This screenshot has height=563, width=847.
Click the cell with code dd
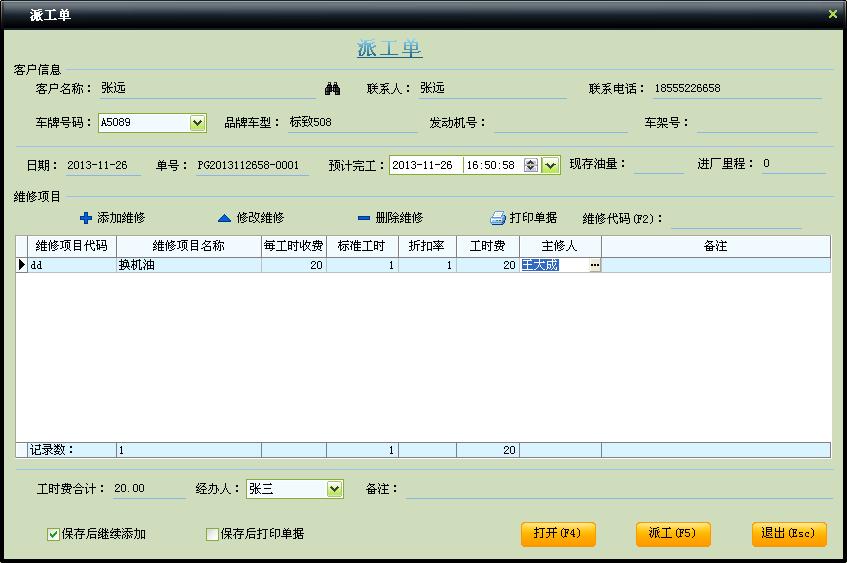[72, 265]
